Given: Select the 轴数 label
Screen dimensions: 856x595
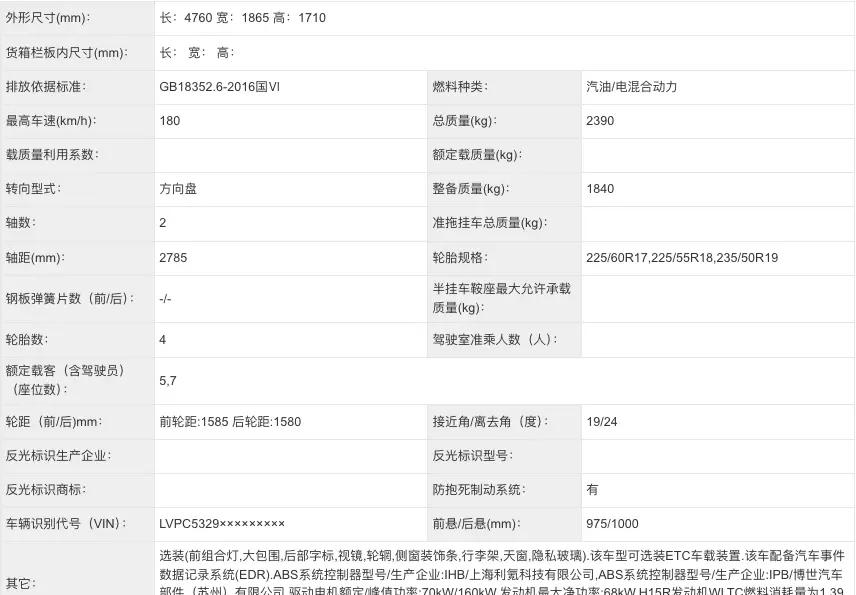Looking at the screenshot, I should pyautogui.click(x=21, y=223).
